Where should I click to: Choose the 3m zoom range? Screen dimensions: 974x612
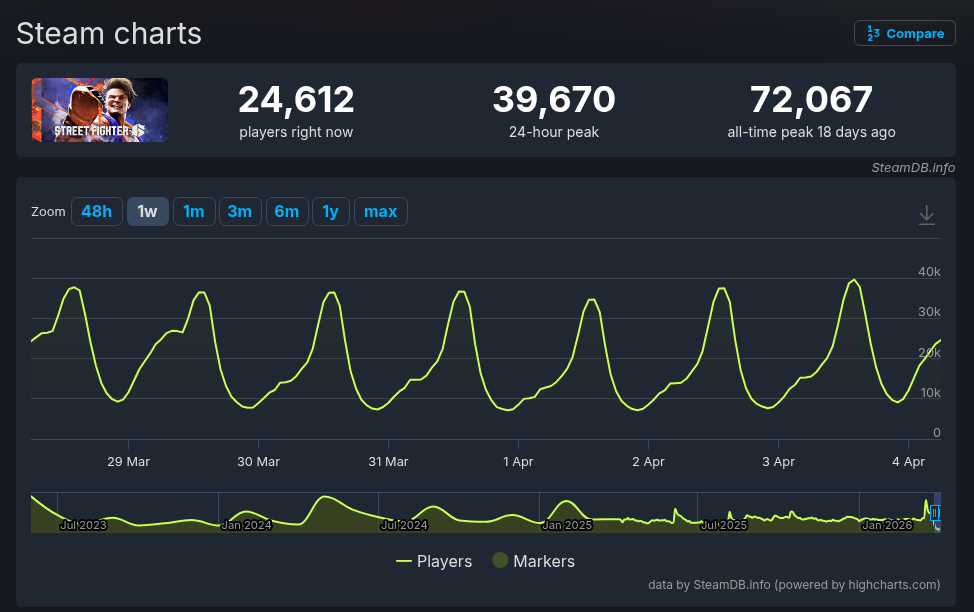(x=240, y=212)
